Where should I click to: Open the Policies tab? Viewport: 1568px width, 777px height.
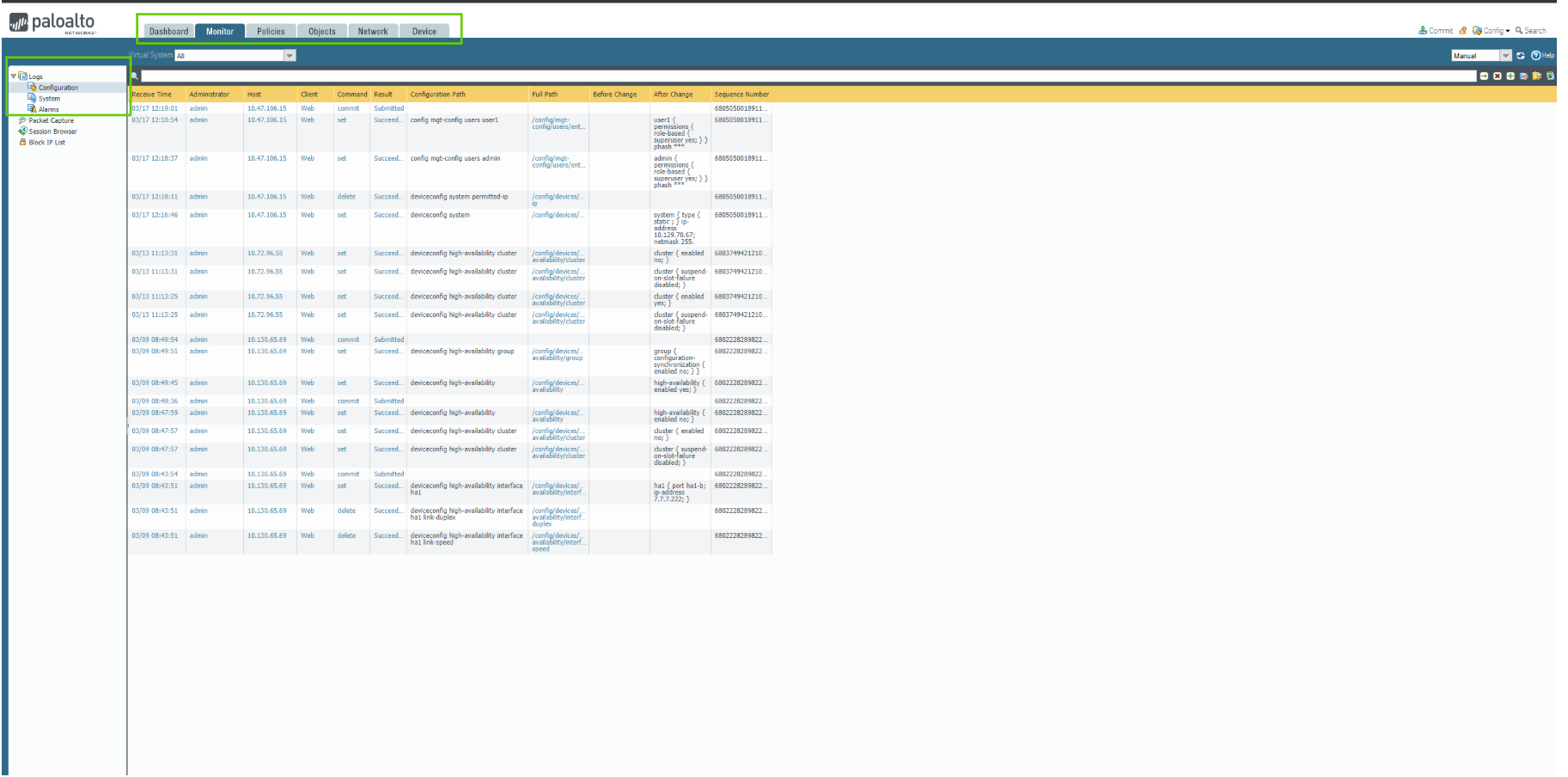[x=271, y=32]
